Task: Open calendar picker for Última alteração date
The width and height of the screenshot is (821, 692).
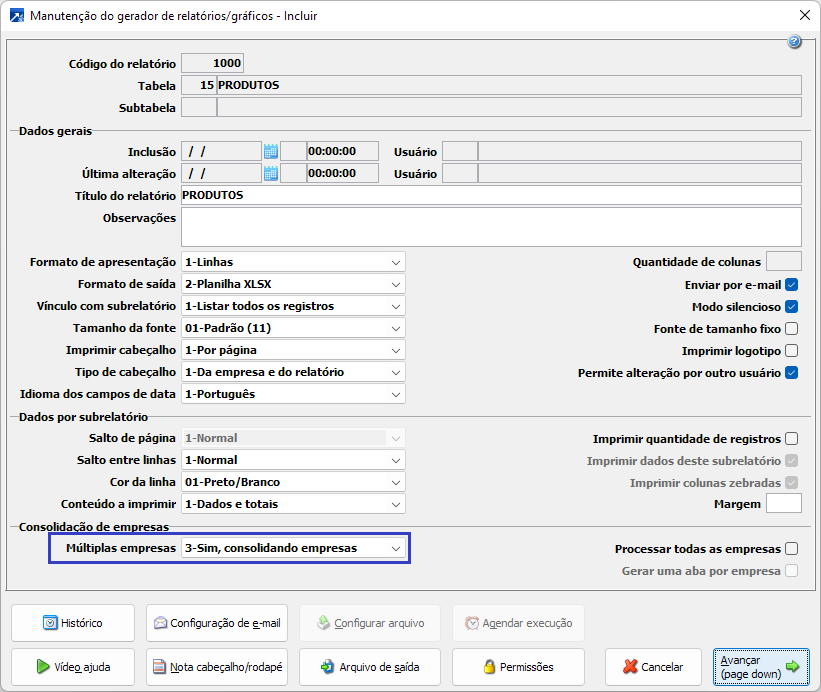Action: [270, 174]
